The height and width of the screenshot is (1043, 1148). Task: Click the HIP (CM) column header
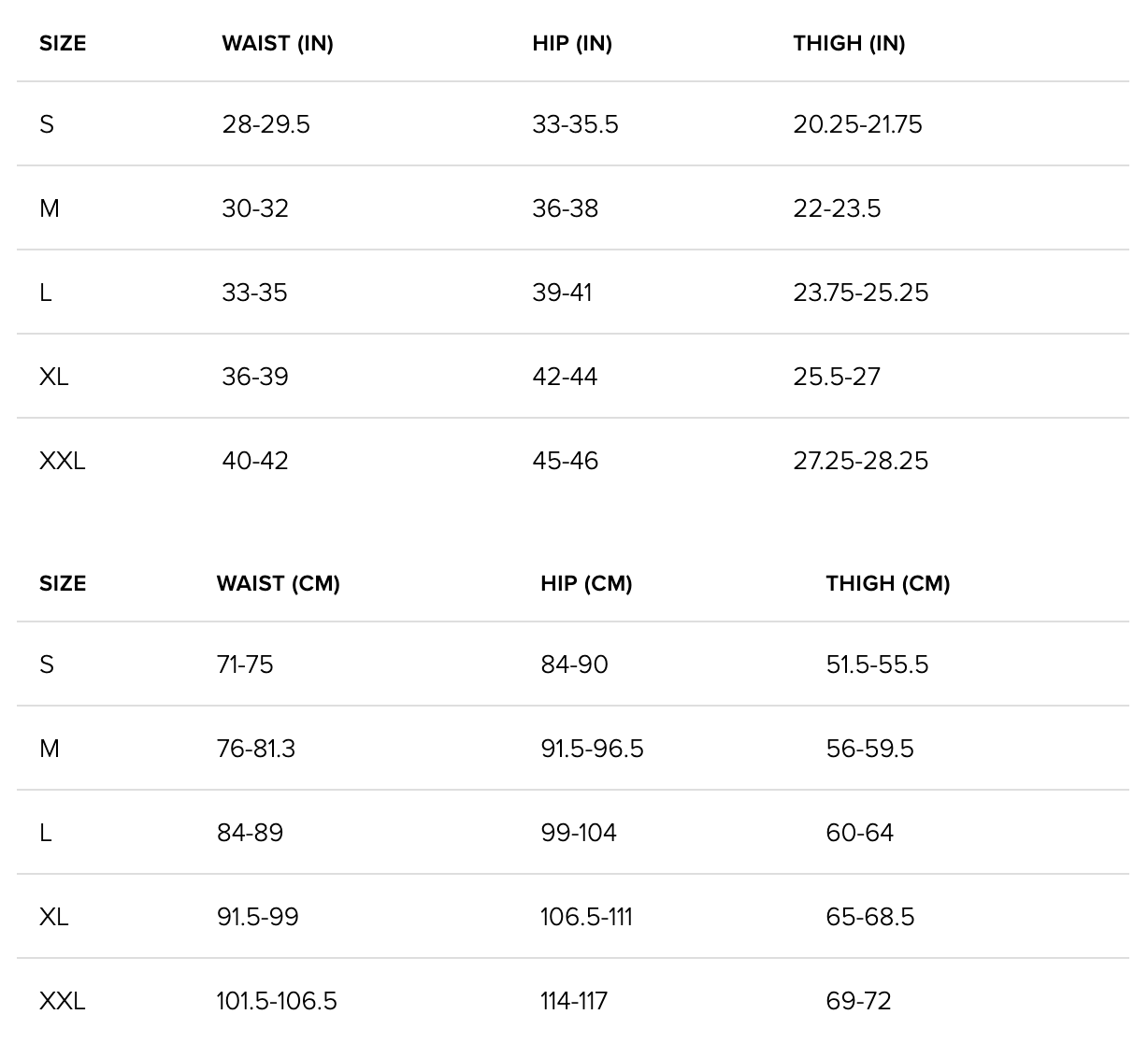586,583
